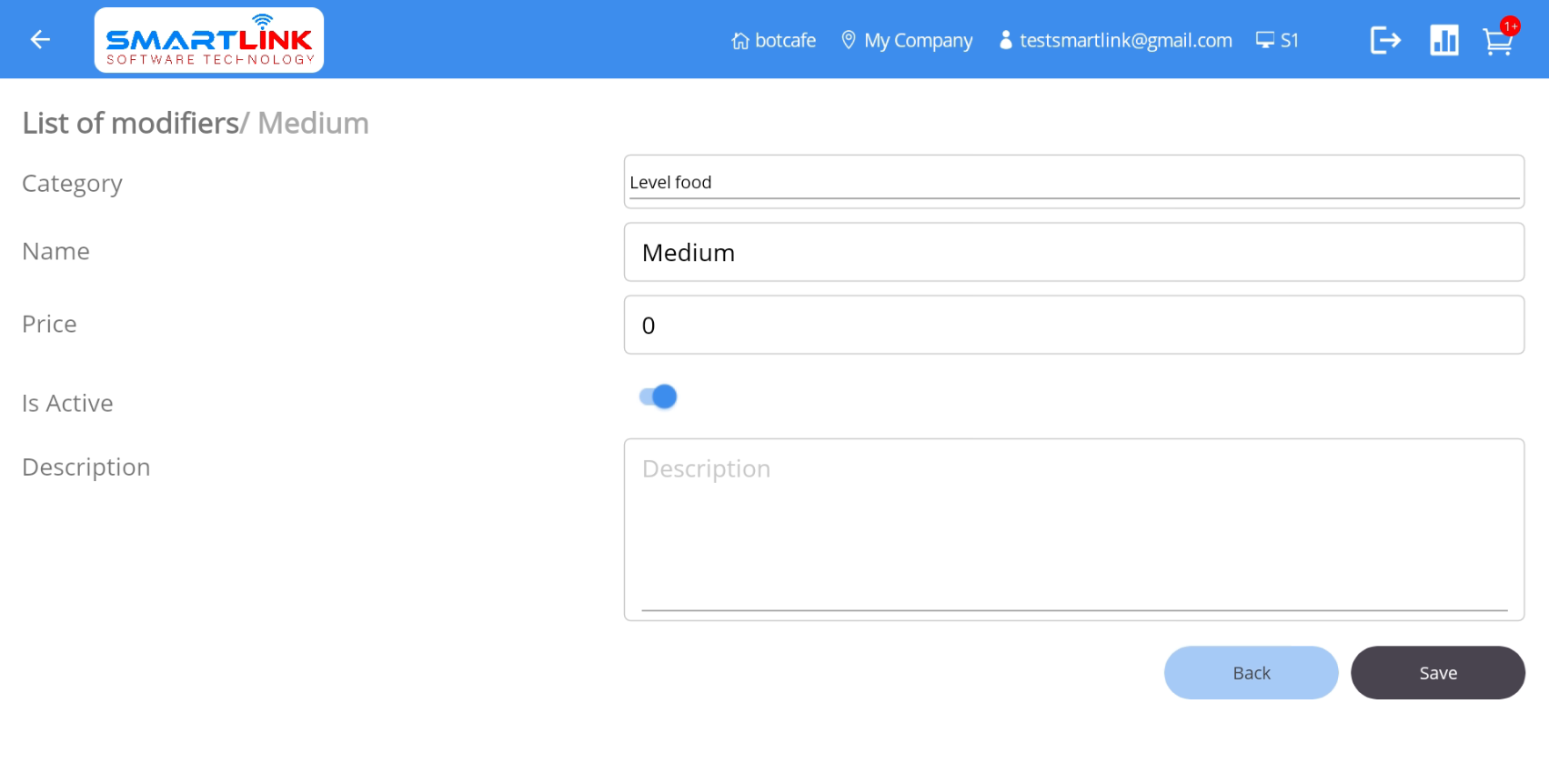The width and height of the screenshot is (1549, 784).
Task: Focus the Name field containing Medium
Action: point(1073,253)
